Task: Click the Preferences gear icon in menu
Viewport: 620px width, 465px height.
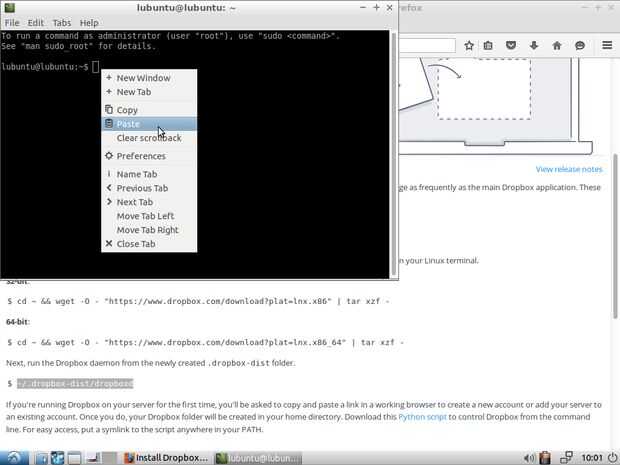Action: 109,156
